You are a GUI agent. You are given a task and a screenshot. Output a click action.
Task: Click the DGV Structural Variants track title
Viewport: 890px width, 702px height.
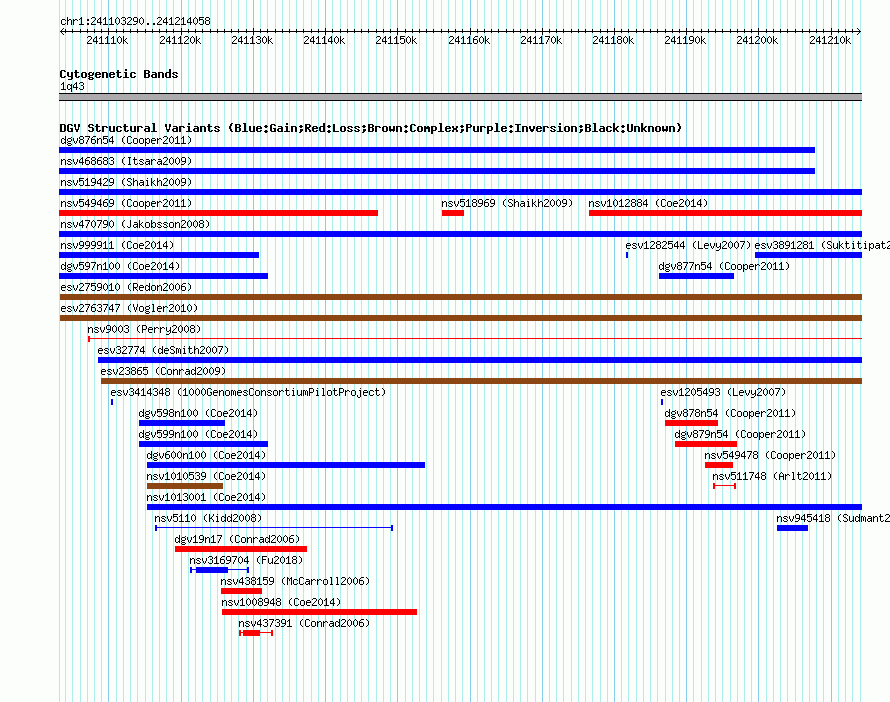pos(370,128)
